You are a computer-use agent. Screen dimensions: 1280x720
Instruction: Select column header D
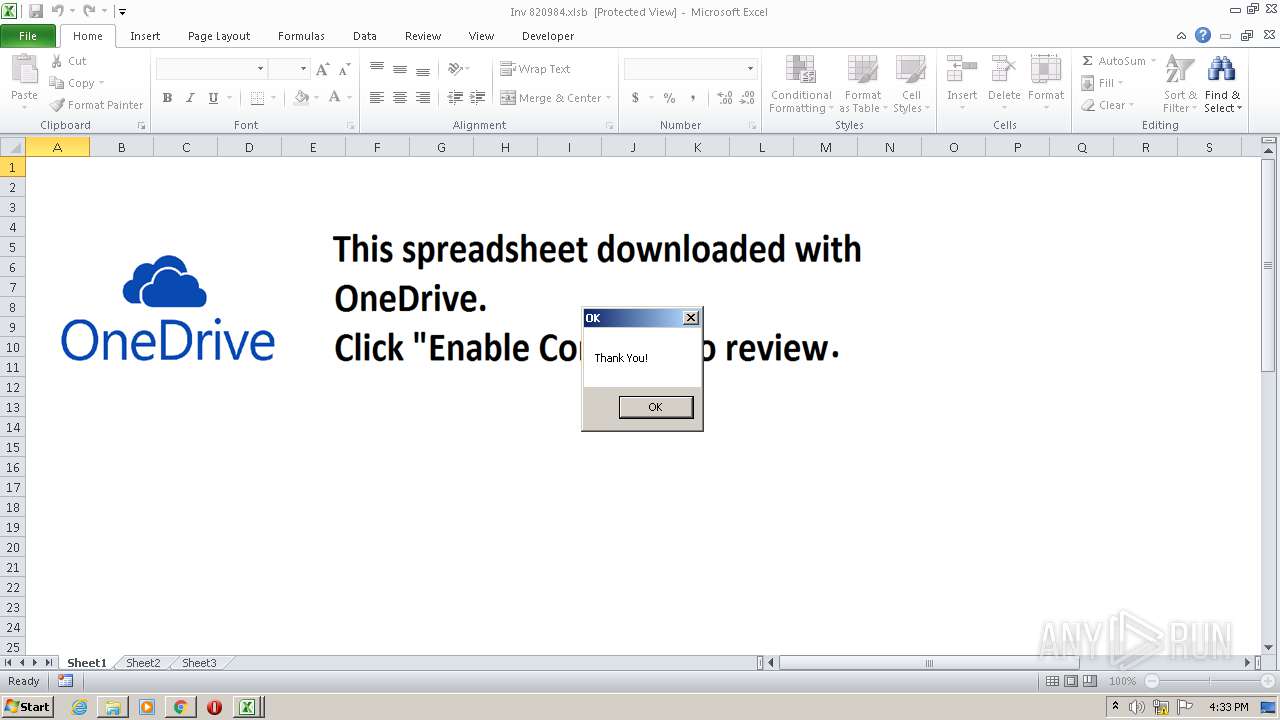click(249, 147)
